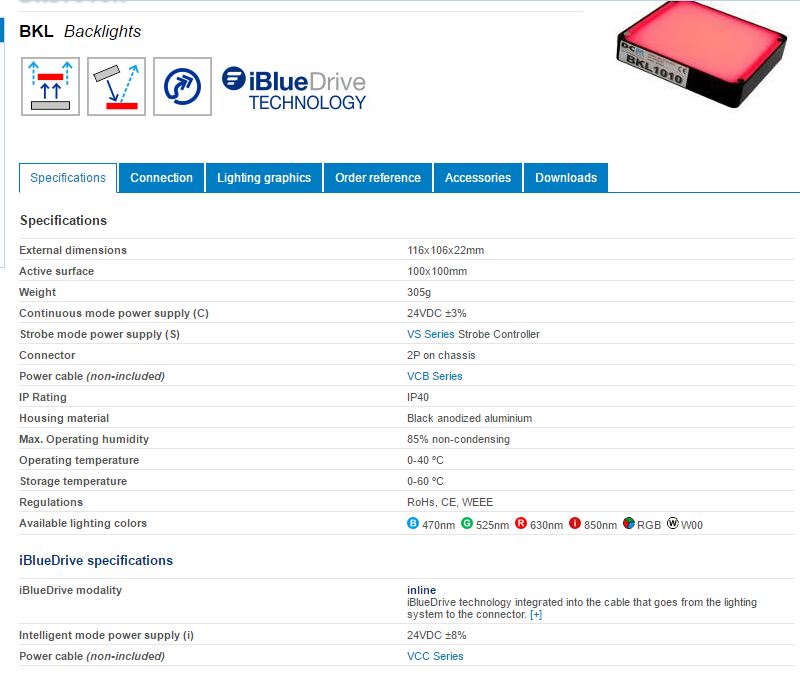Click the 'Housing material' row label
800x678 pixels.
[x=64, y=418]
